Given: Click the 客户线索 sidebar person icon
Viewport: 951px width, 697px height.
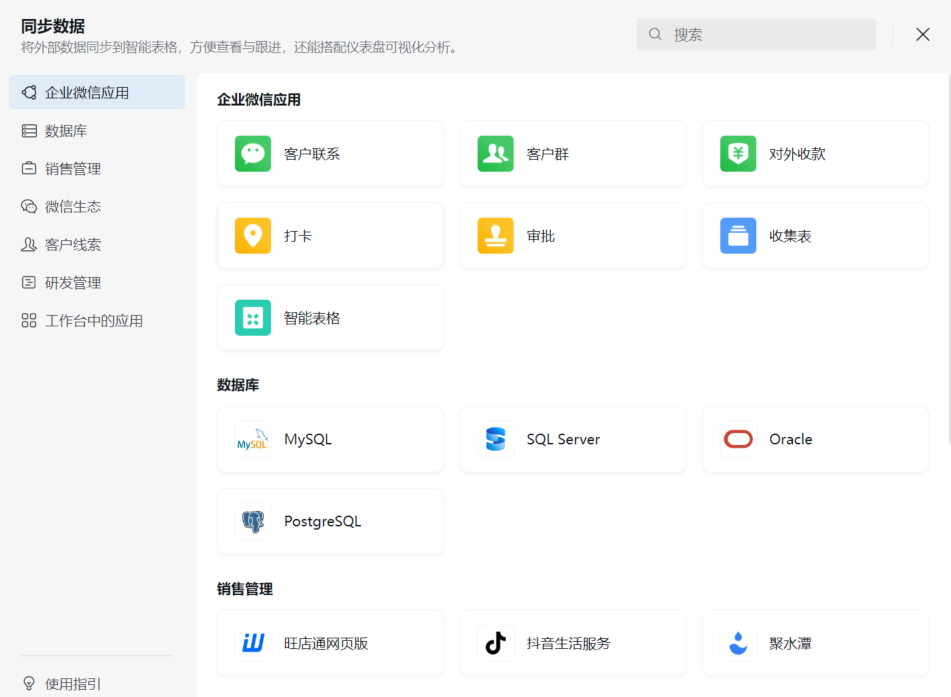Looking at the screenshot, I should click(29, 244).
